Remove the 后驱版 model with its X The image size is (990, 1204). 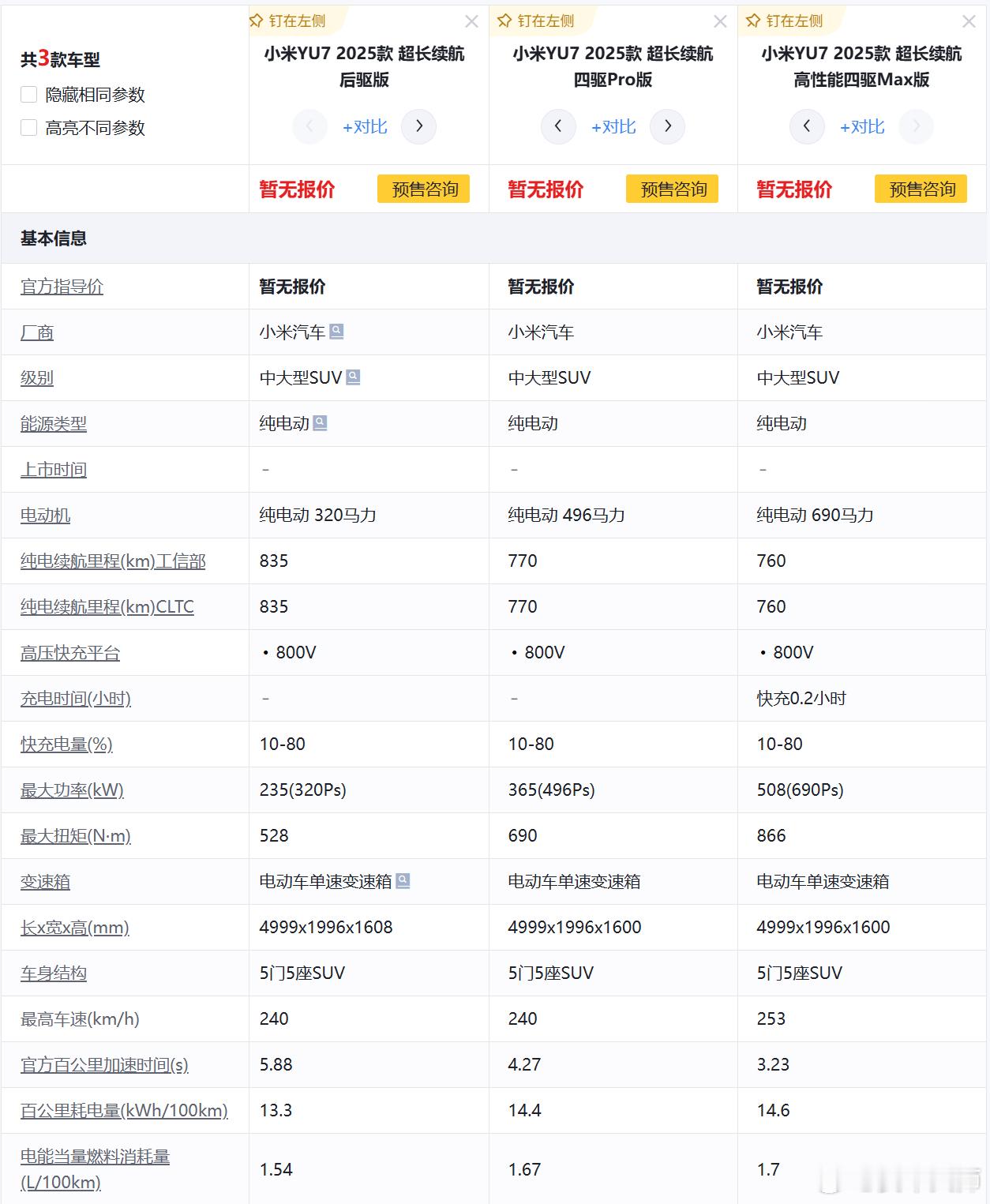(x=471, y=21)
